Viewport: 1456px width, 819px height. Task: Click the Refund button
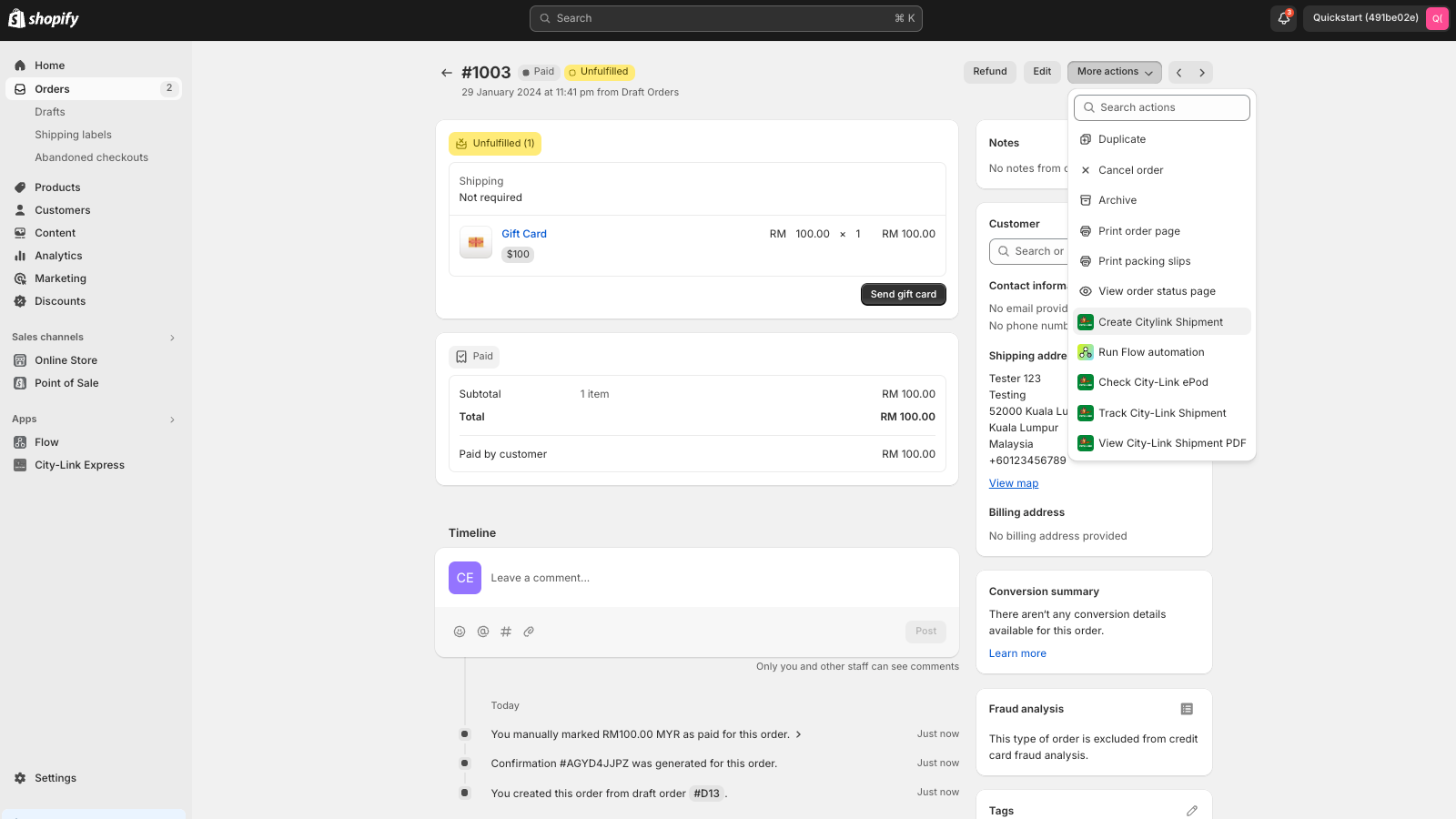pyautogui.click(x=990, y=72)
